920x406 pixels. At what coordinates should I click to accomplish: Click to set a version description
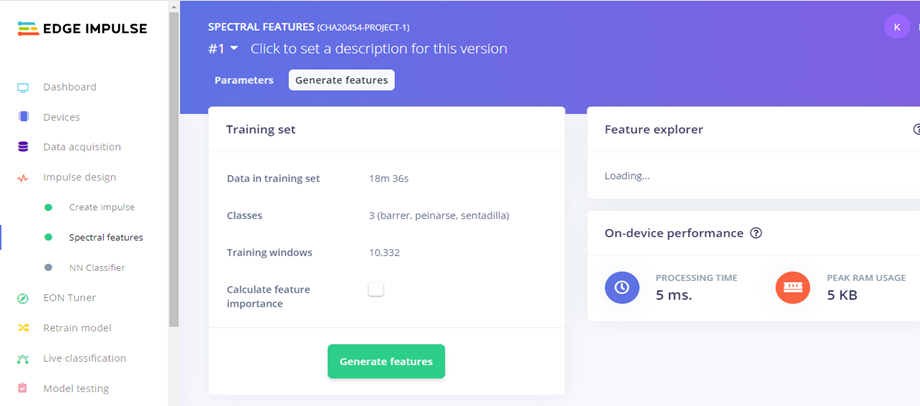point(379,49)
